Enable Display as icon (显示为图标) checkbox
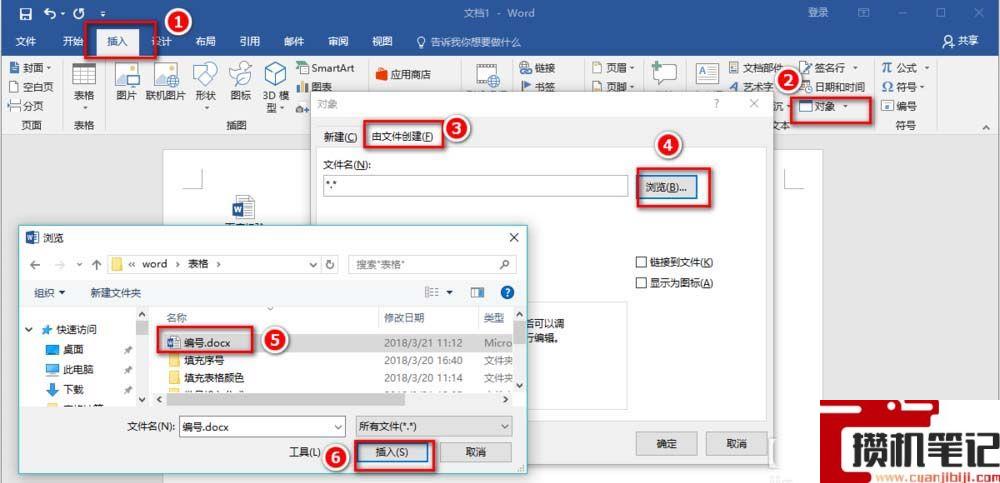Image resolution: width=1000 pixels, height=483 pixels. [642, 283]
